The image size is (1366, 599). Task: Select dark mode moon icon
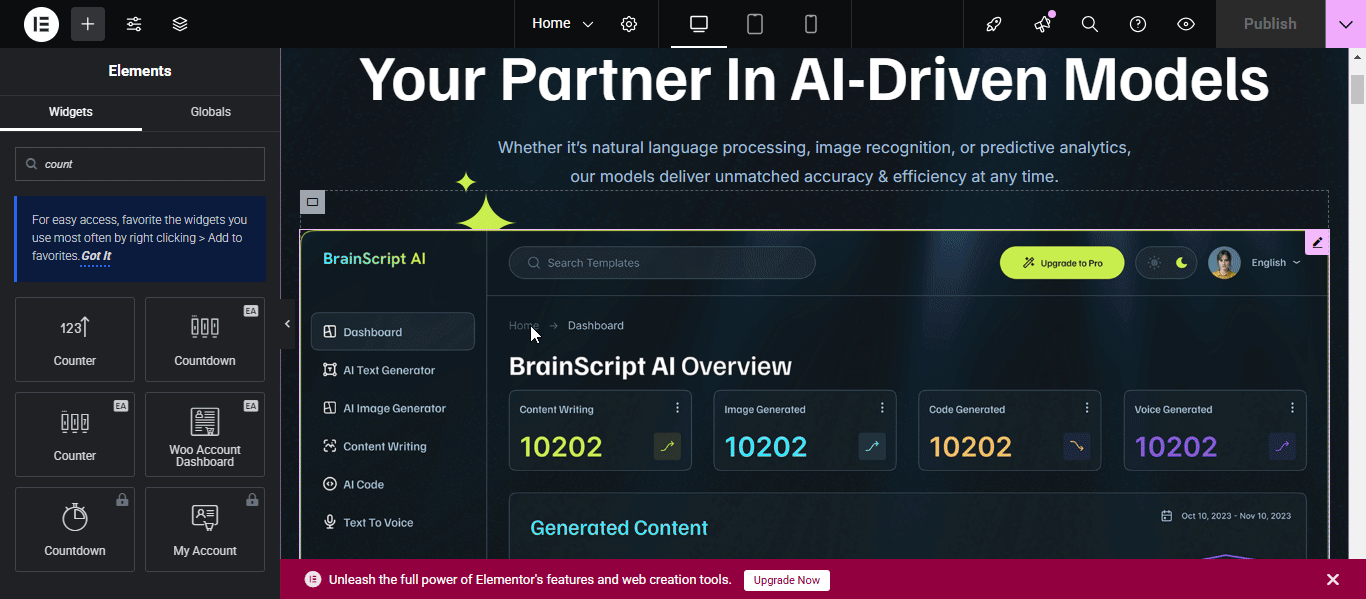1181,263
